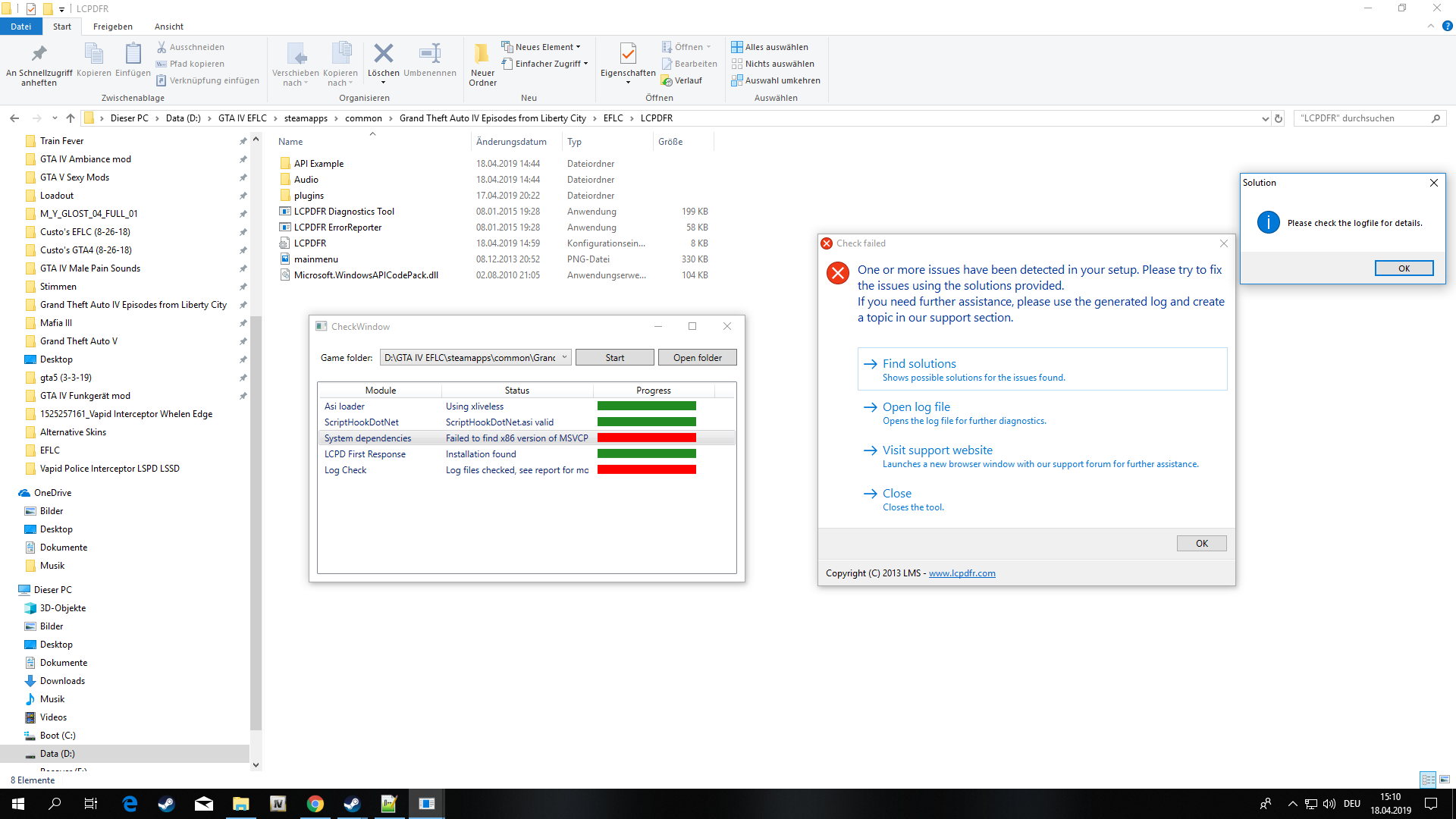Click the Neuer Ordner icon

pyautogui.click(x=482, y=55)
